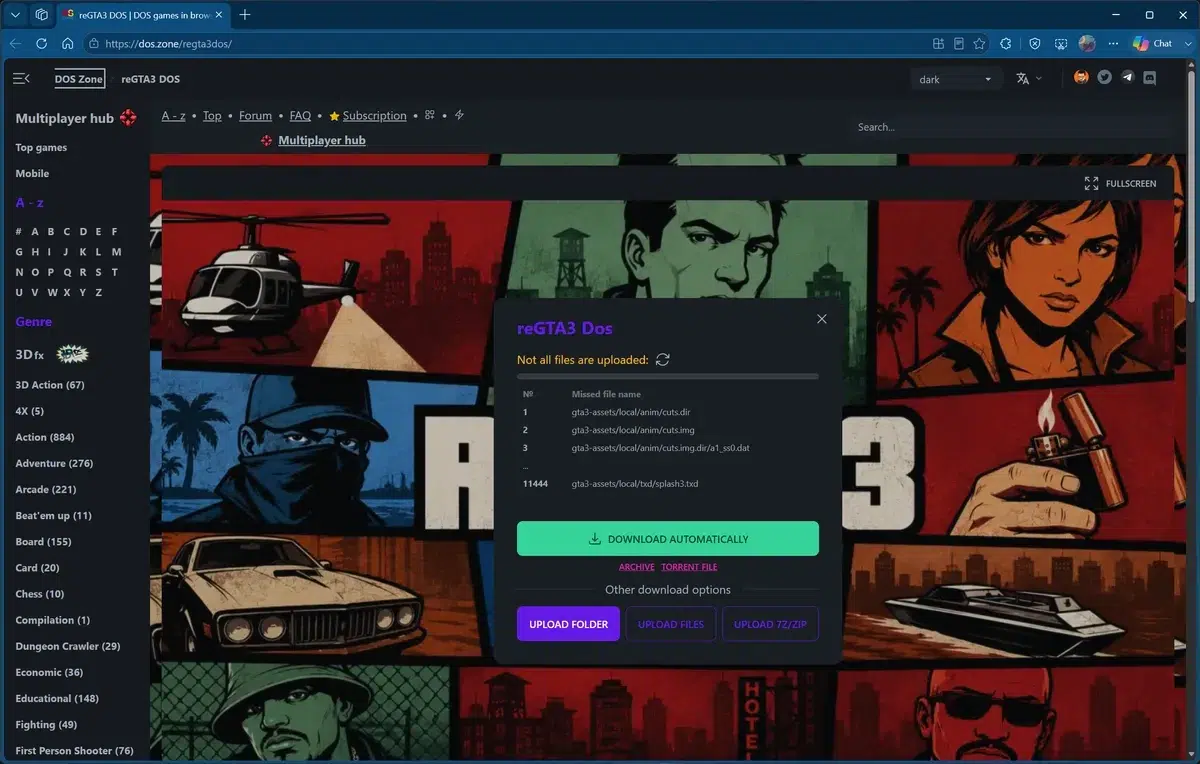Open the Forum link in top nav

255,116
